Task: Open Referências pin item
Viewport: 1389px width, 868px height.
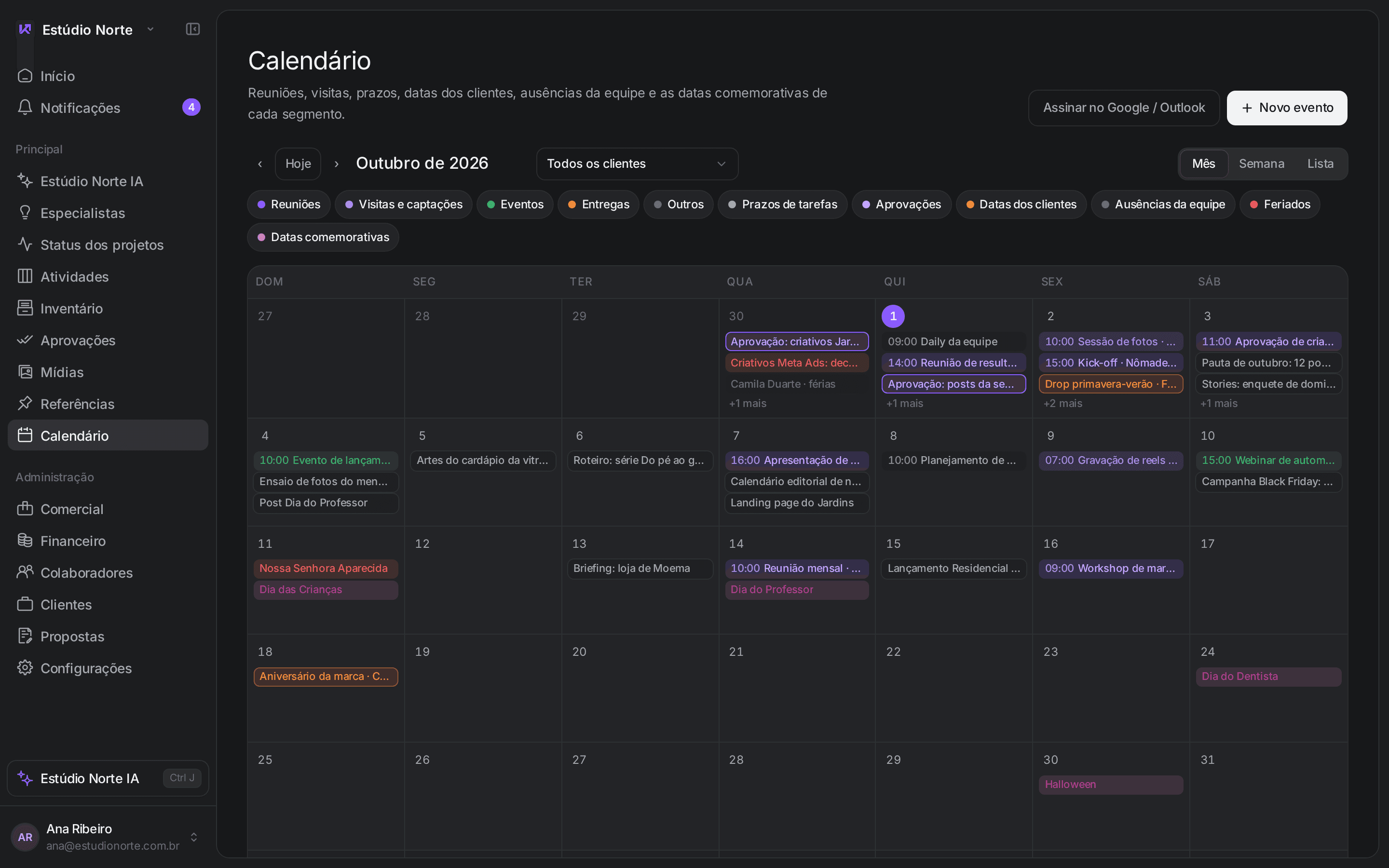Action: click(x=108, y=404)
